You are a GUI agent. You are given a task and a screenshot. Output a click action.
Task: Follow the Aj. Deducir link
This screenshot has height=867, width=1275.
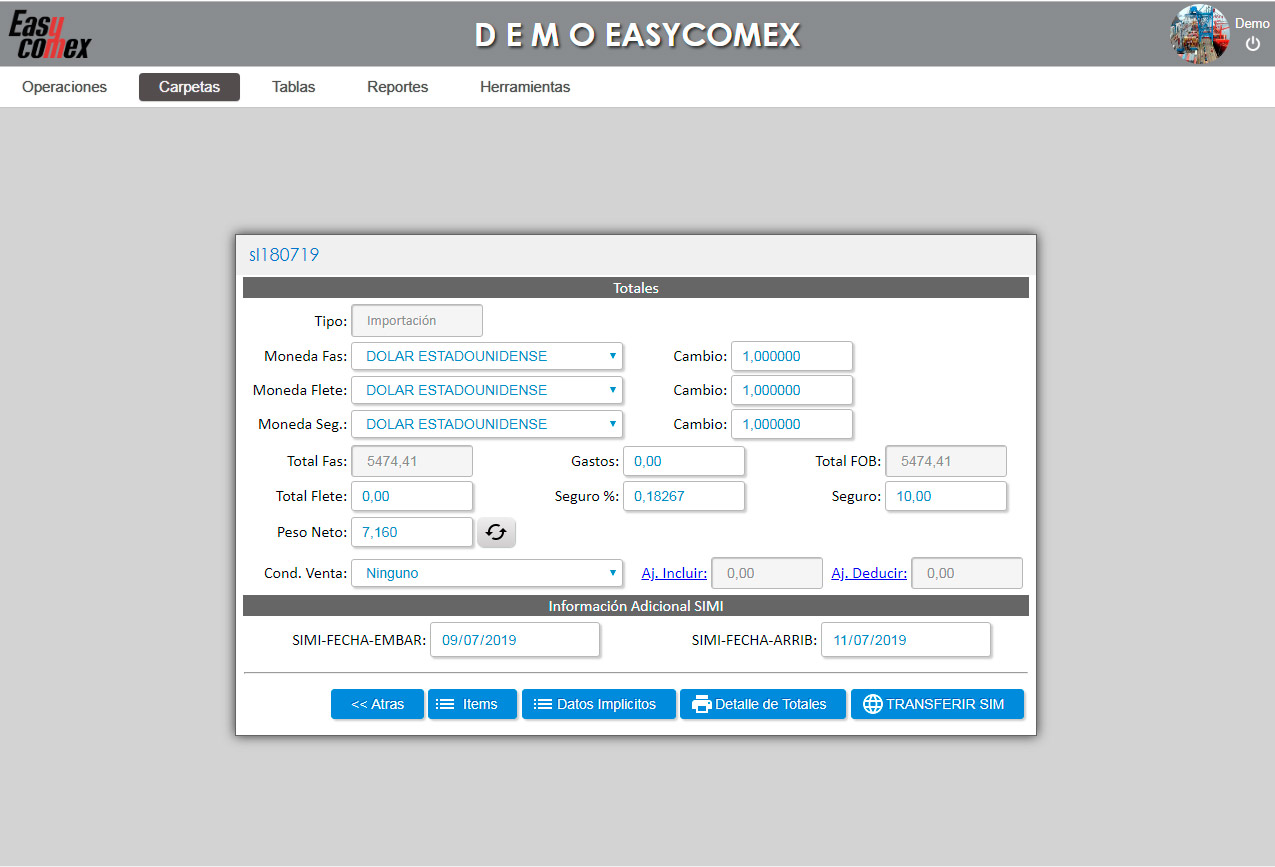click(x=869, y=573)
